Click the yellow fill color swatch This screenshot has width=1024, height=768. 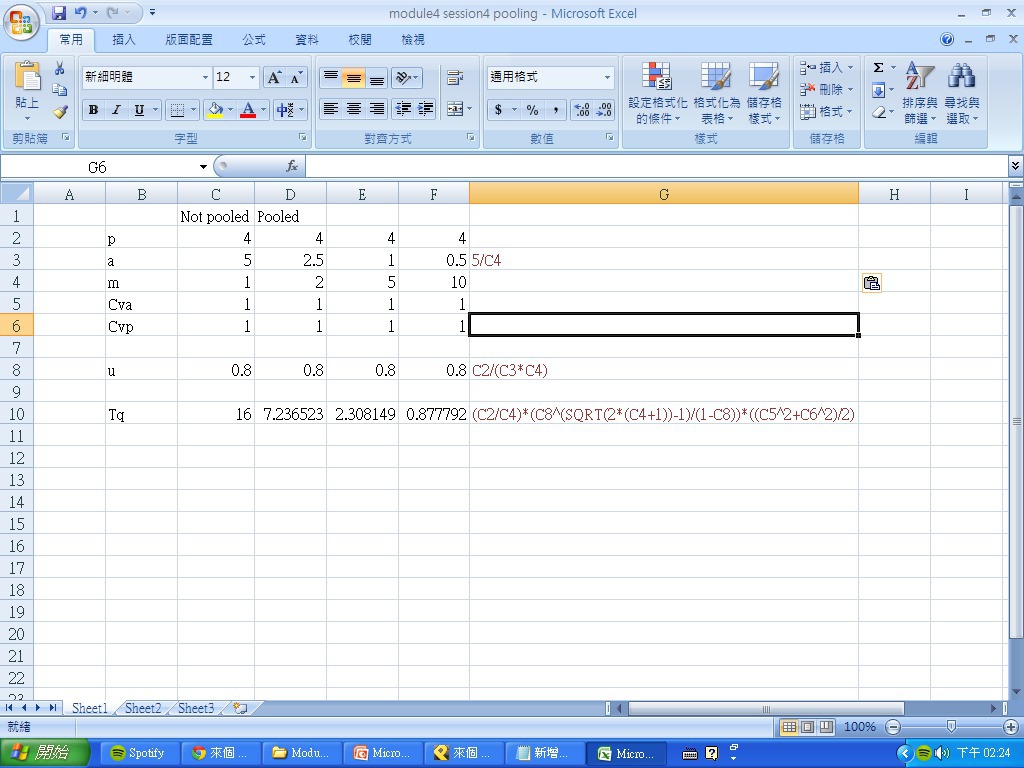[x=215, y=110]
